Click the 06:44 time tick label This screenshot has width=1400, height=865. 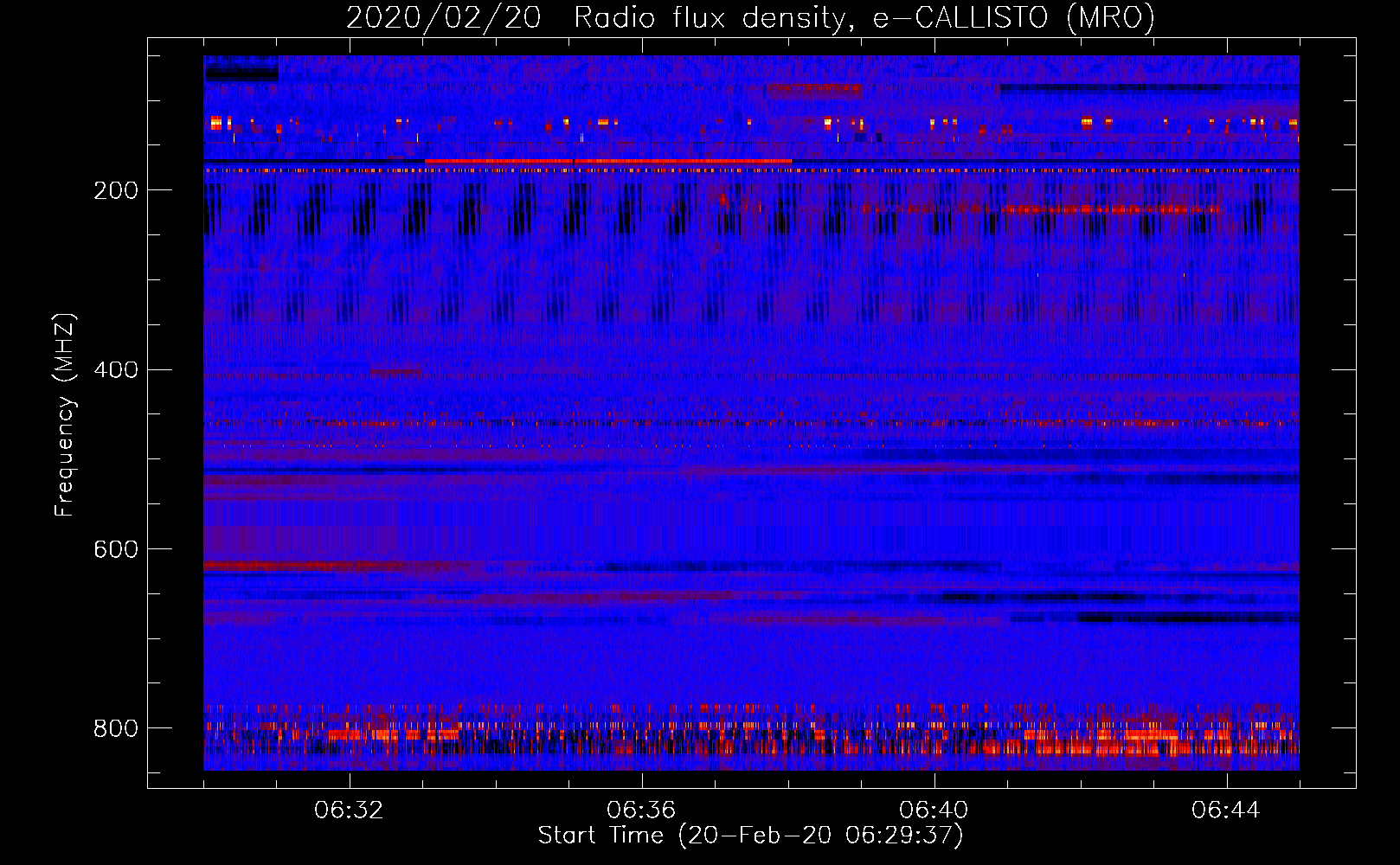point(1226,811)
